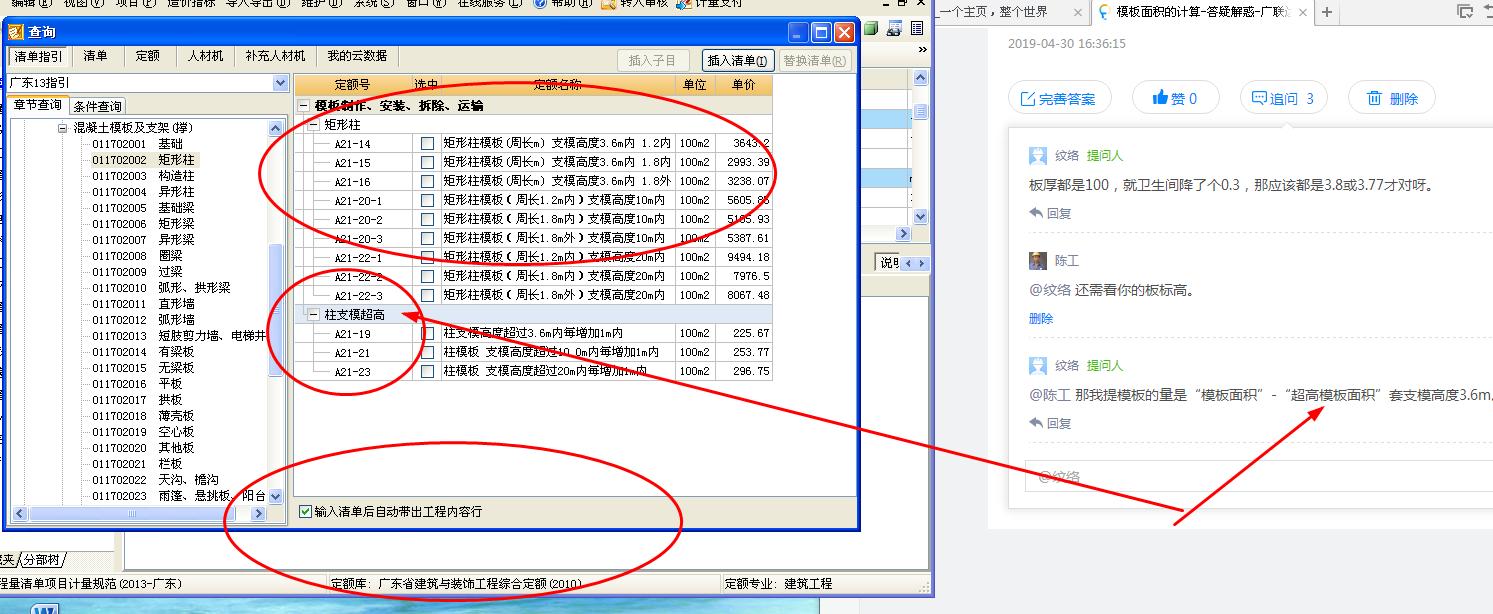Click reply arrow under @陈工 comment
Screen dimensions: 1493x614
(x=1035, y=423)
